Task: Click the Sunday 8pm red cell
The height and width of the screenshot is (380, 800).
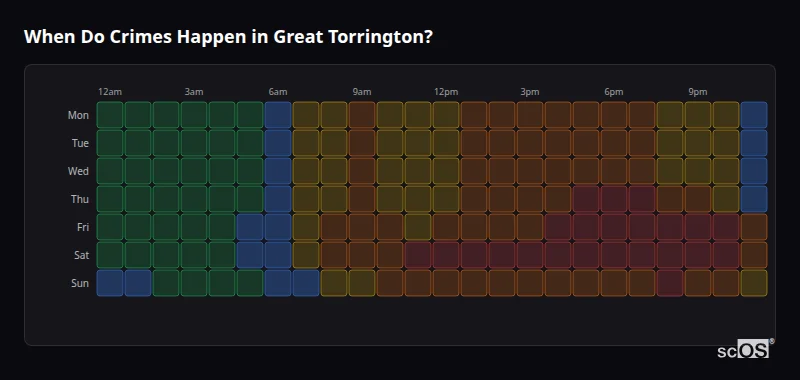Action: pos(670,283)
